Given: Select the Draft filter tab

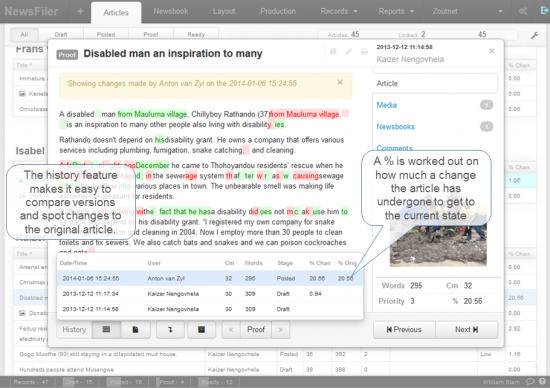Looking at the screenshot, I should [x=61, y=34].
